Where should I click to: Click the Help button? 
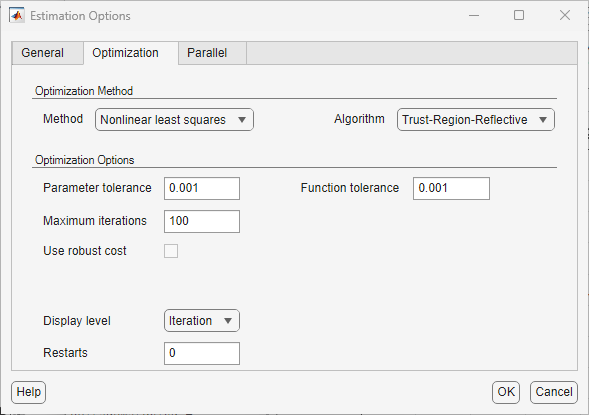(x=29, y=392)
